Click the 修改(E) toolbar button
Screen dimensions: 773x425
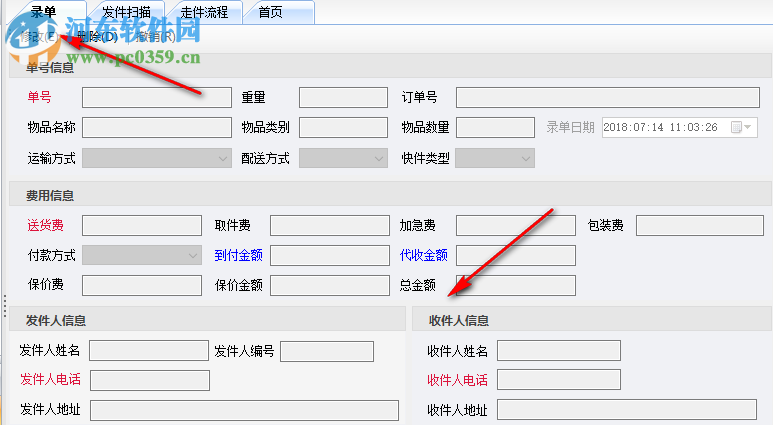(38, 36)
